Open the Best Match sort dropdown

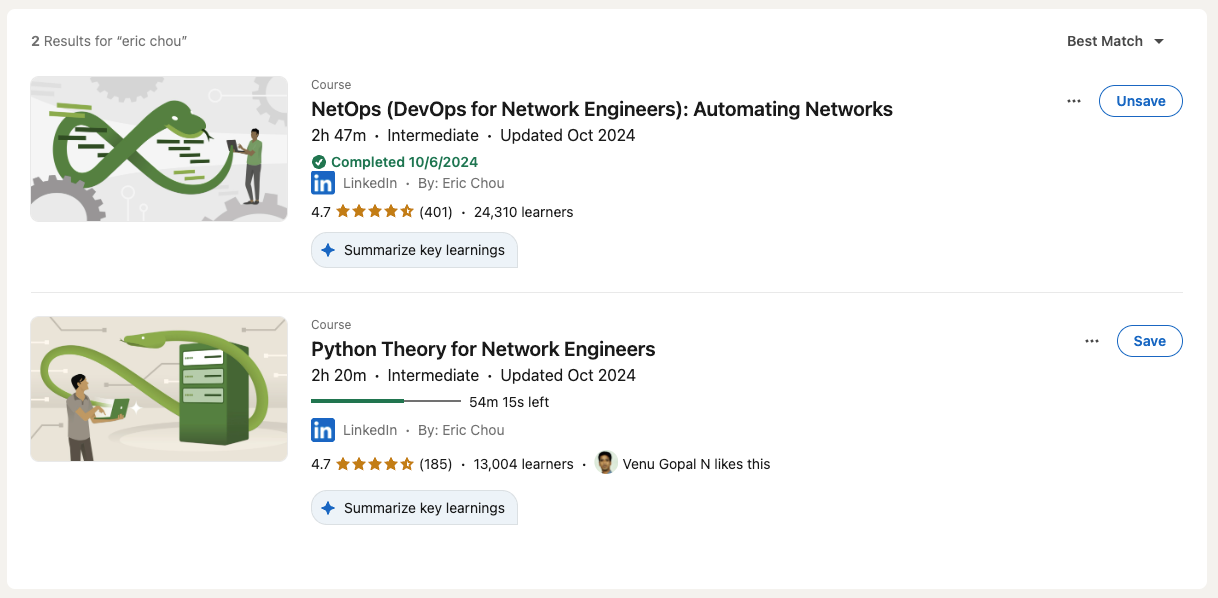(x=1115, y=41)
